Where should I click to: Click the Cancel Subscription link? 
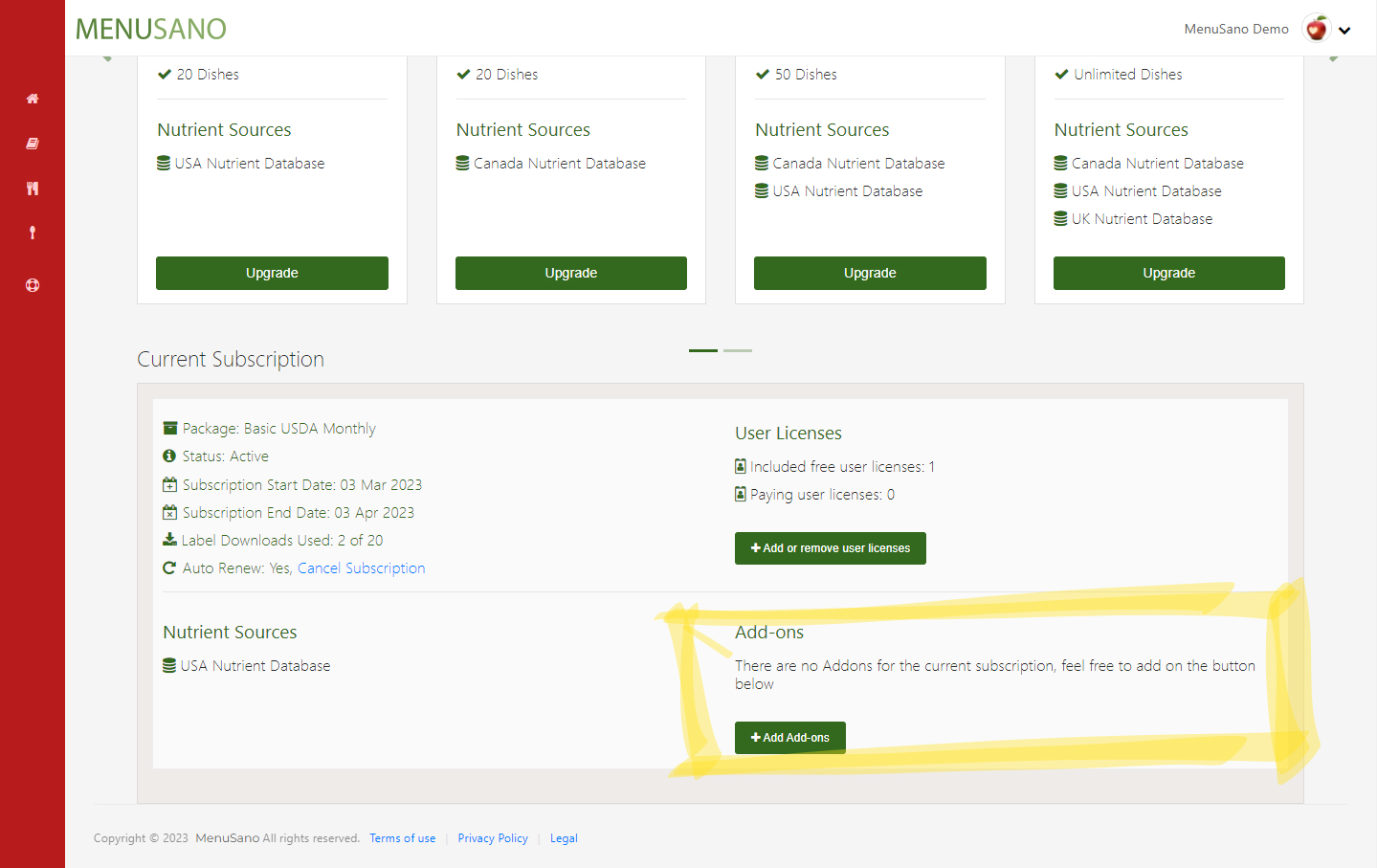[x=361, y=568]
